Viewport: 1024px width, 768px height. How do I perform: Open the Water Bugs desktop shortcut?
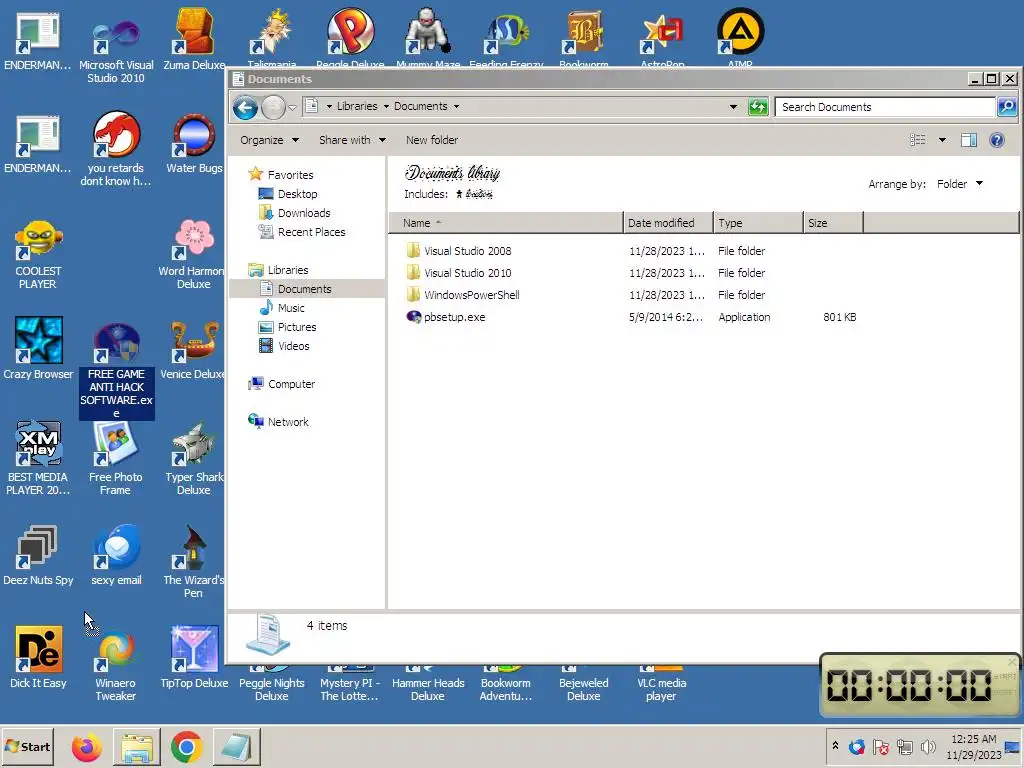(194, 144)
